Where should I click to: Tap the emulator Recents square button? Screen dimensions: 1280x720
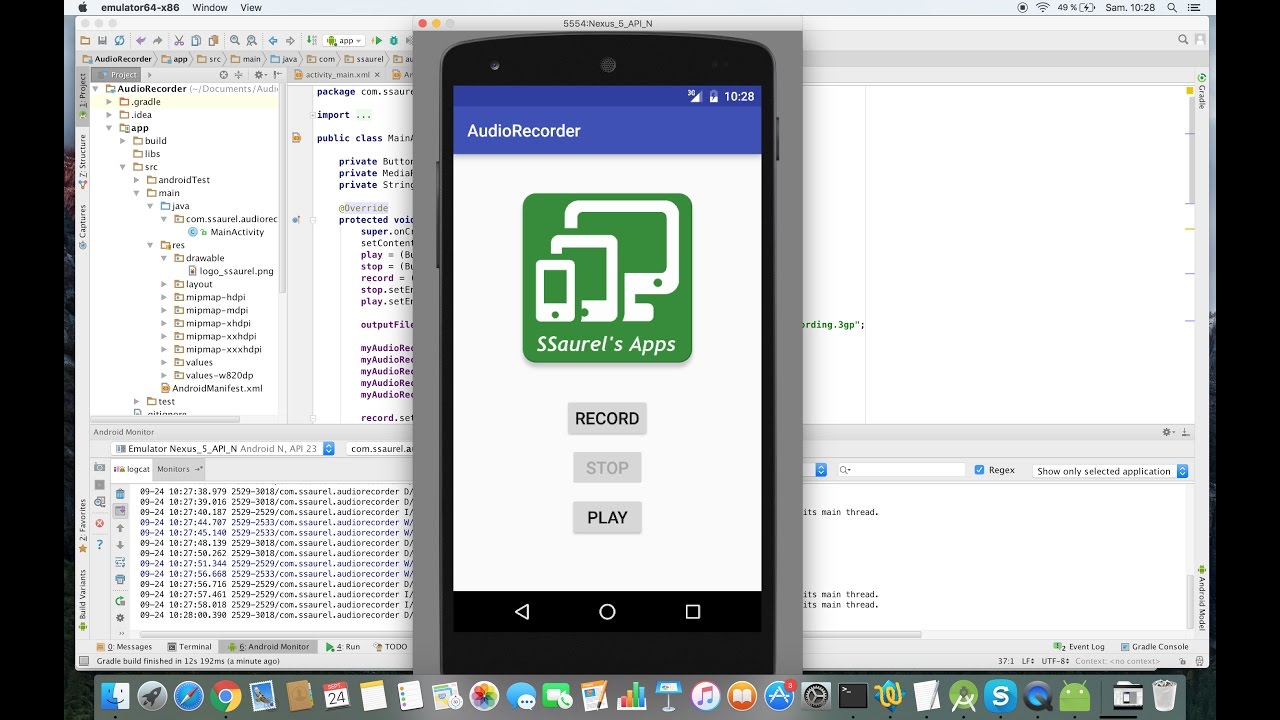pos(692,612)
